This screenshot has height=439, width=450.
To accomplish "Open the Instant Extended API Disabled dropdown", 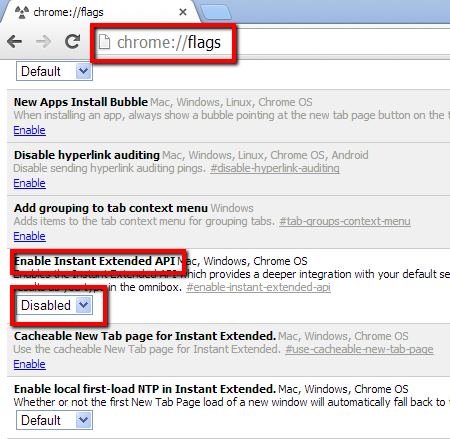I will click(x=54, y=305).
